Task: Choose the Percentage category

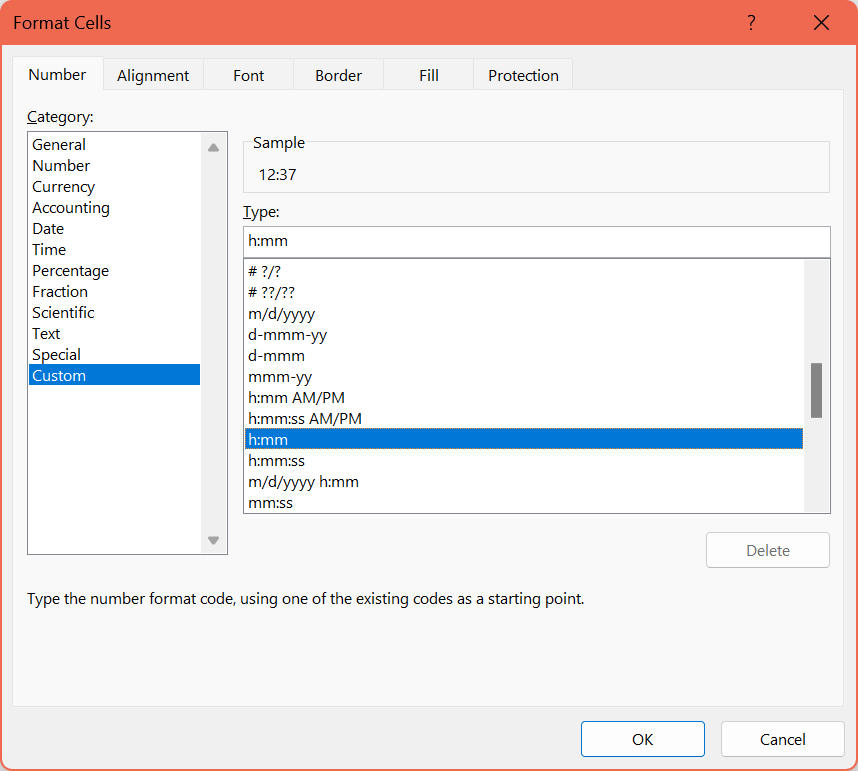Action: (x=70, y=270)
